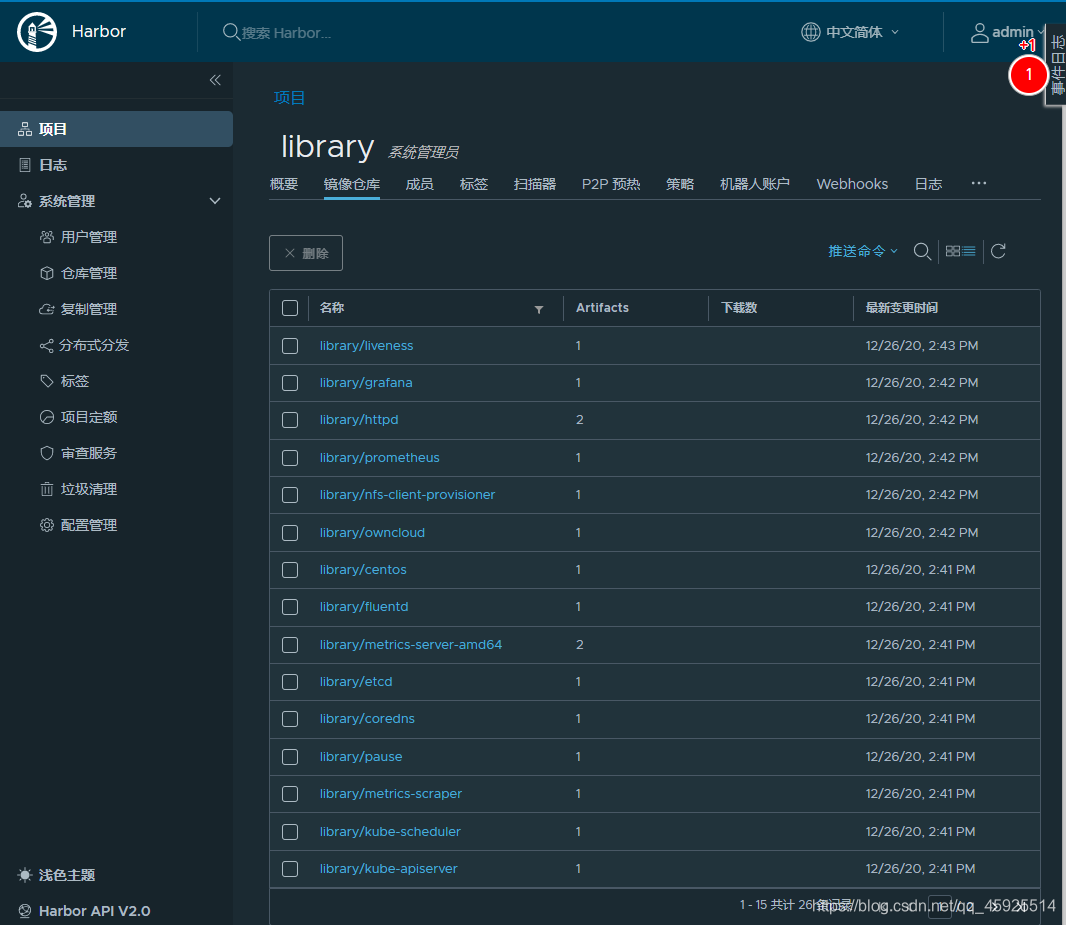Open the 镜像仓库 tab
Image resolution: width=1066 pixels, height=925 pixels.
pos(351,184)
